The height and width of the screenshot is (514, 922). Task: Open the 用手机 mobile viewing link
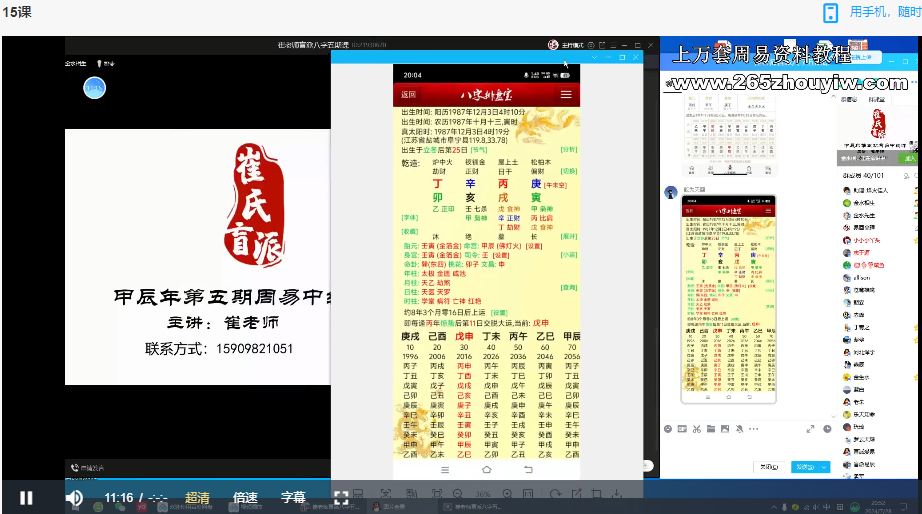coord(885,12)
